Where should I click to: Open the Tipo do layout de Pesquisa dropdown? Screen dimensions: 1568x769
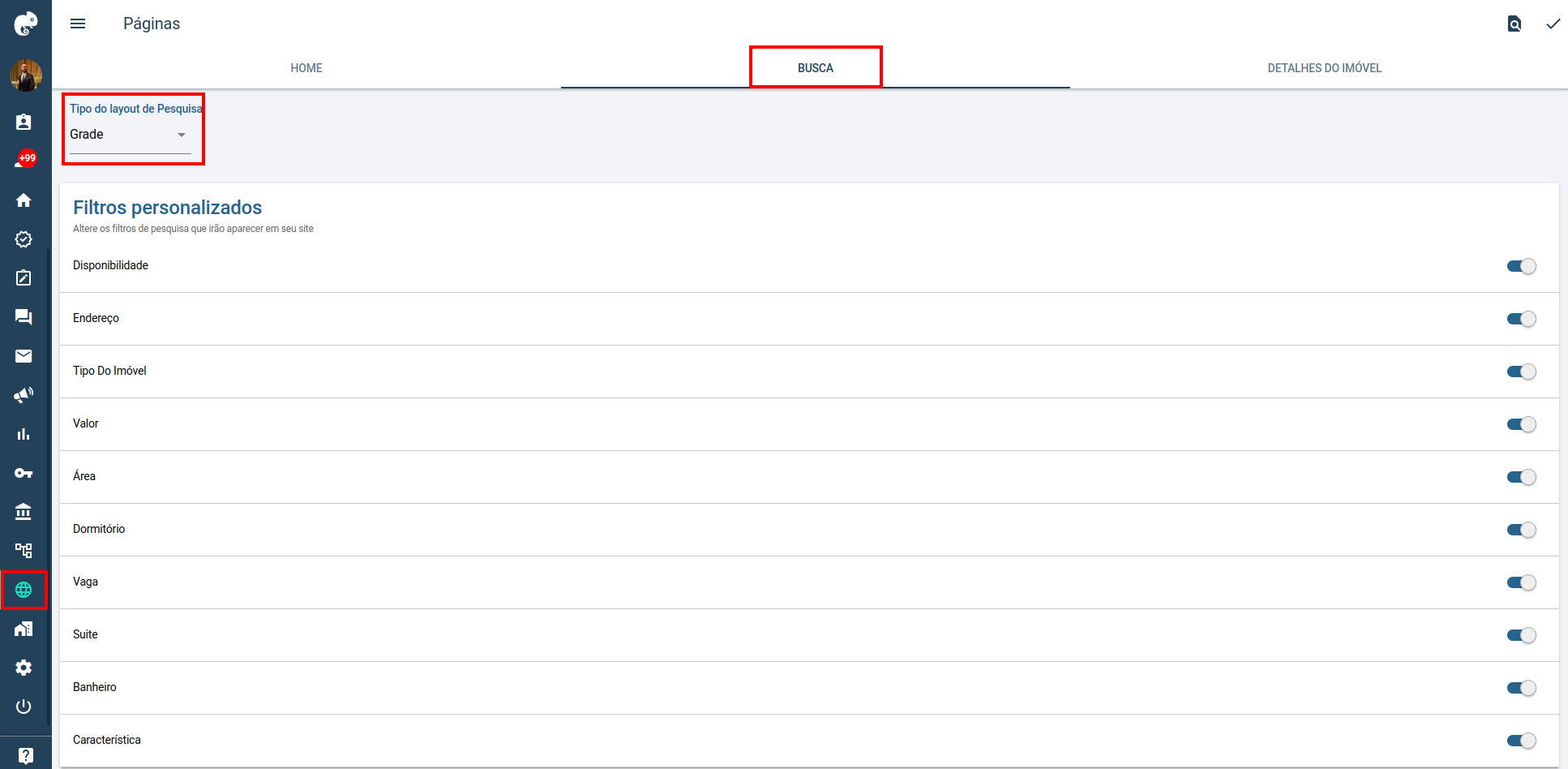click(130, 135)
